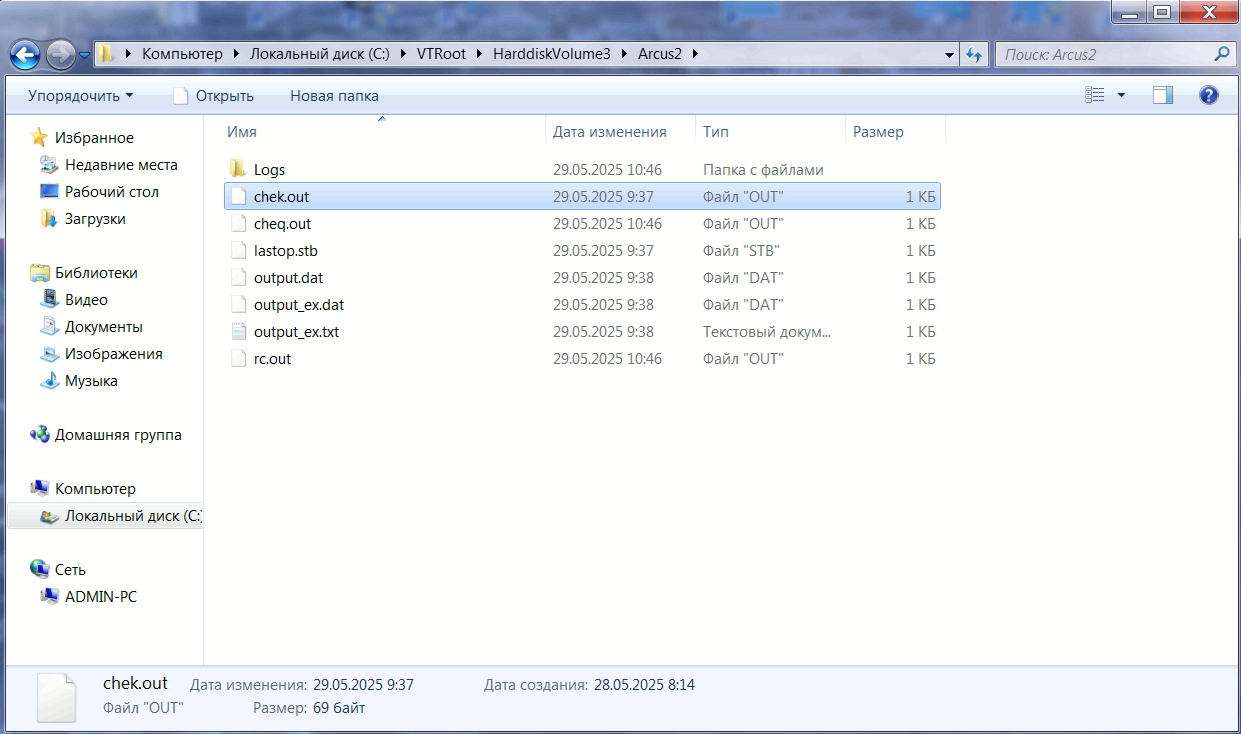Click the Избранное star icon

click(x=39, y=137)
